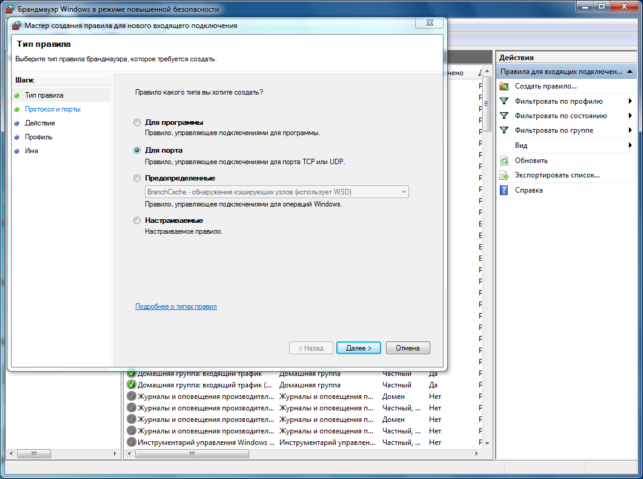Click the wizard title bar firewall icon
The height and width of the screenshot is (479, 643).
tap(16, 25)
